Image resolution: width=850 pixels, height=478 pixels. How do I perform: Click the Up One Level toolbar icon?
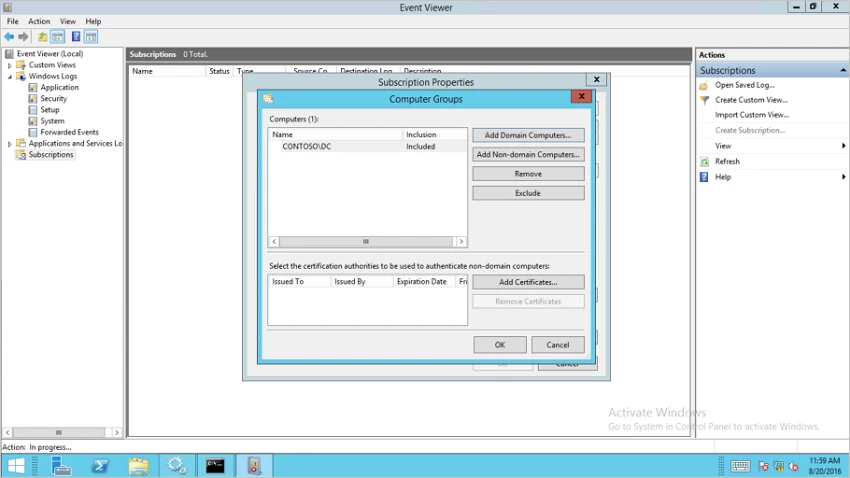[42, 37]
